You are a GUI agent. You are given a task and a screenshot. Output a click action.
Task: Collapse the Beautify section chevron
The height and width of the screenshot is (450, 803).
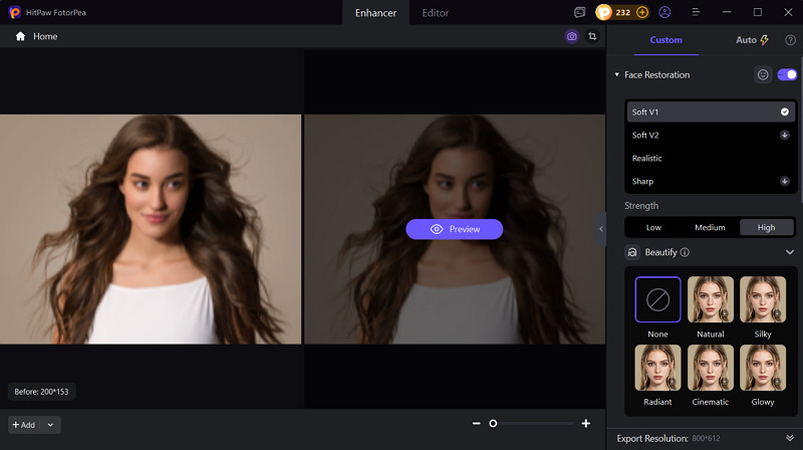[x=790, y=252]
